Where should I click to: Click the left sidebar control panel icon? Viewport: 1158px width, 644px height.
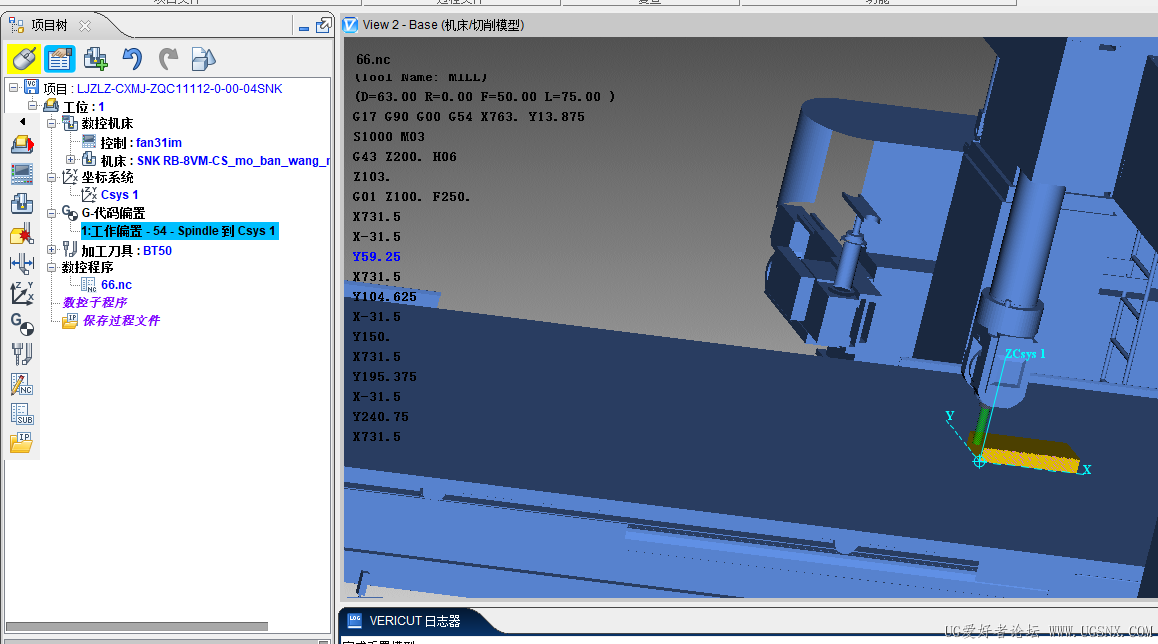point(22,174)
